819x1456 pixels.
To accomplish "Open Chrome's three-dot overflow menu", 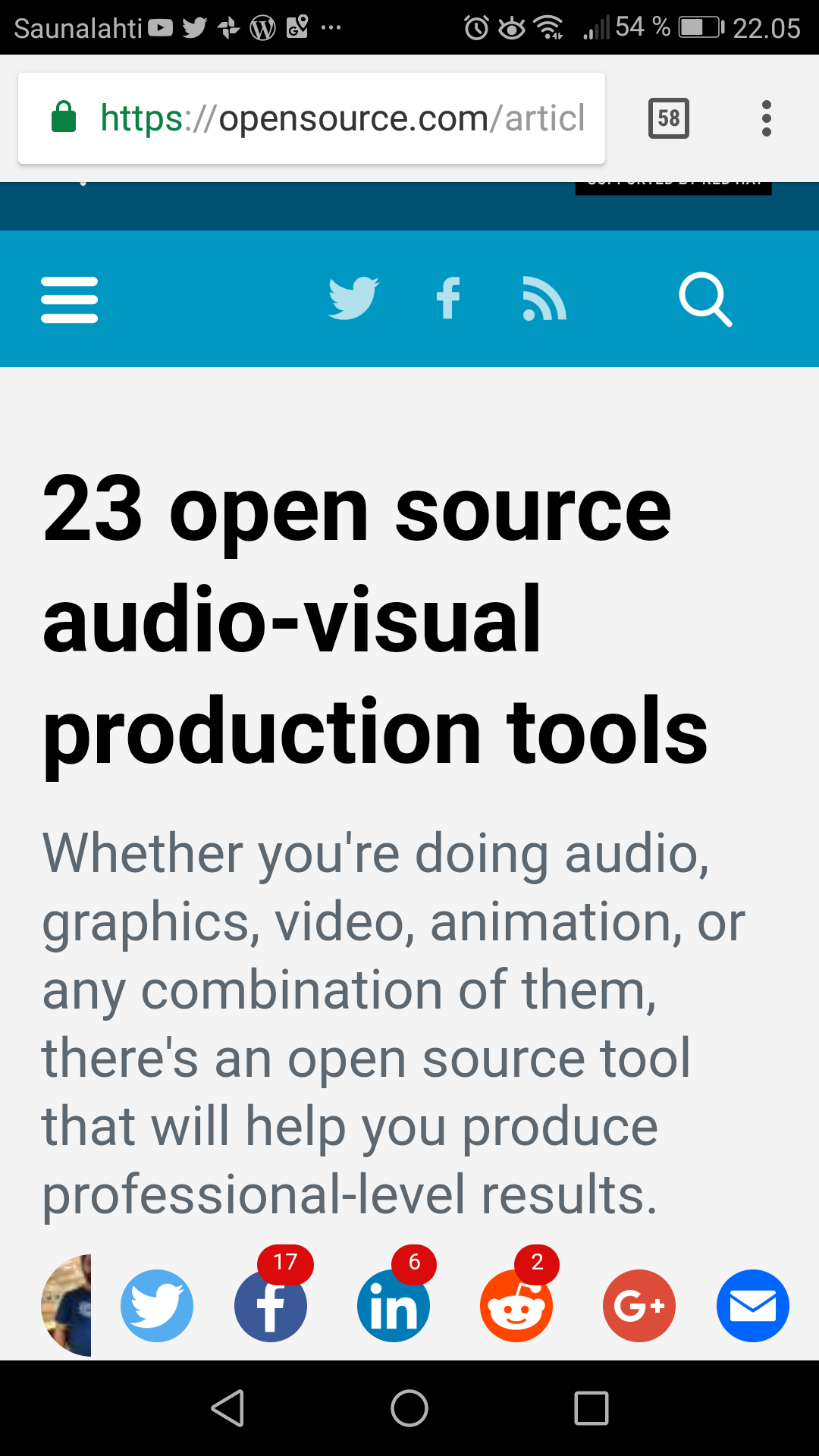I will (767, 118).
